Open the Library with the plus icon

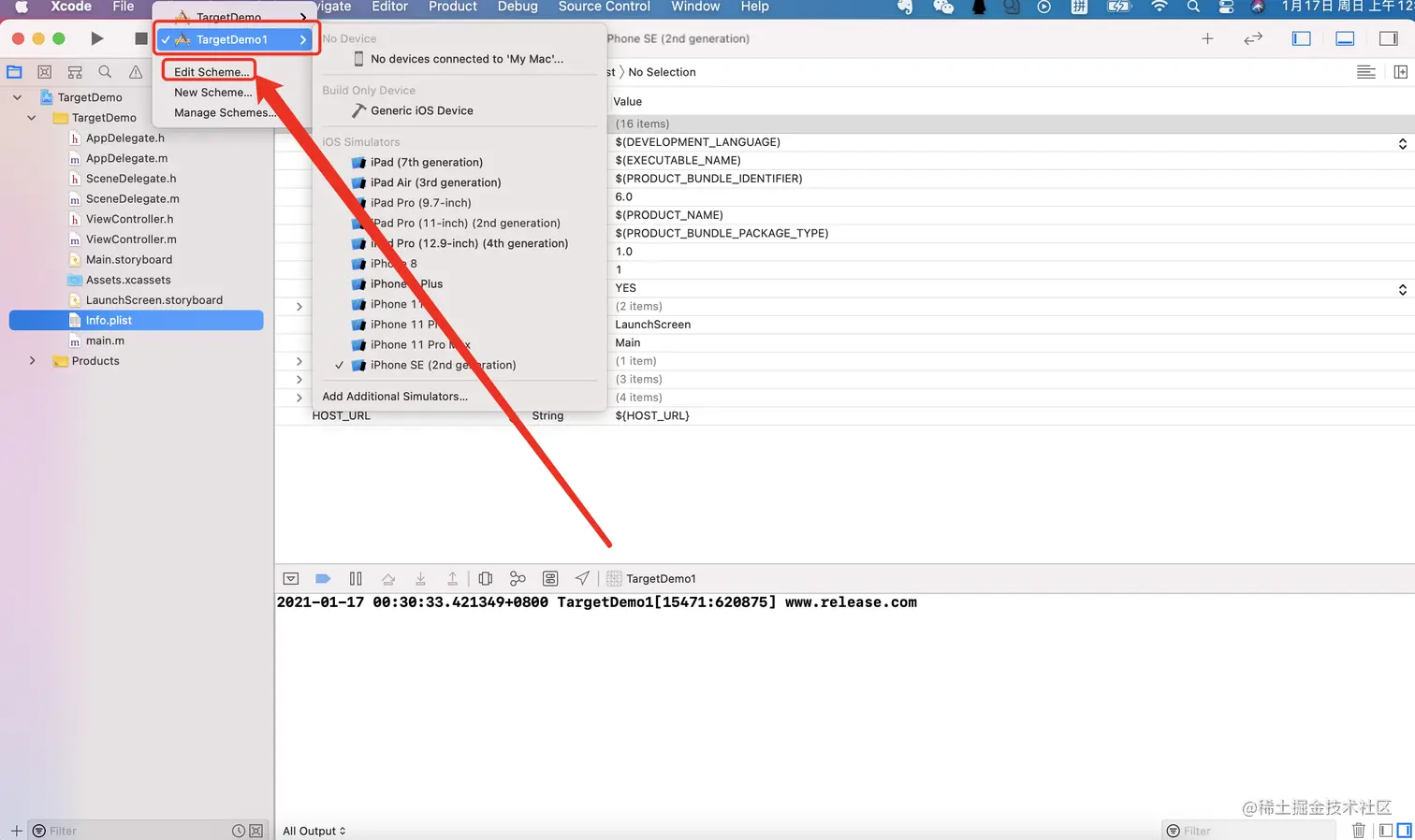tap(1207, 38)
